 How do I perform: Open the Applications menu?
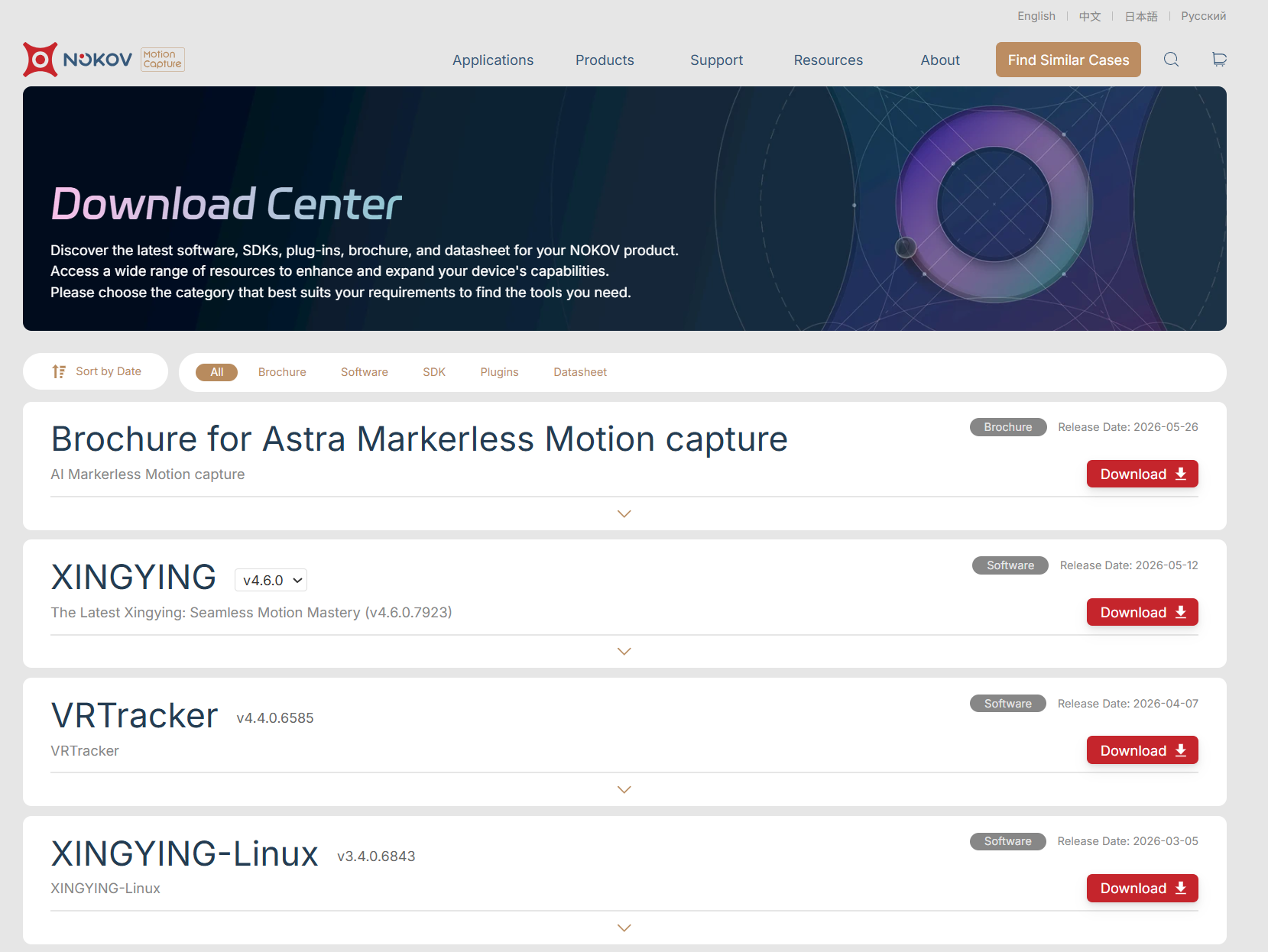coord(493,60)
